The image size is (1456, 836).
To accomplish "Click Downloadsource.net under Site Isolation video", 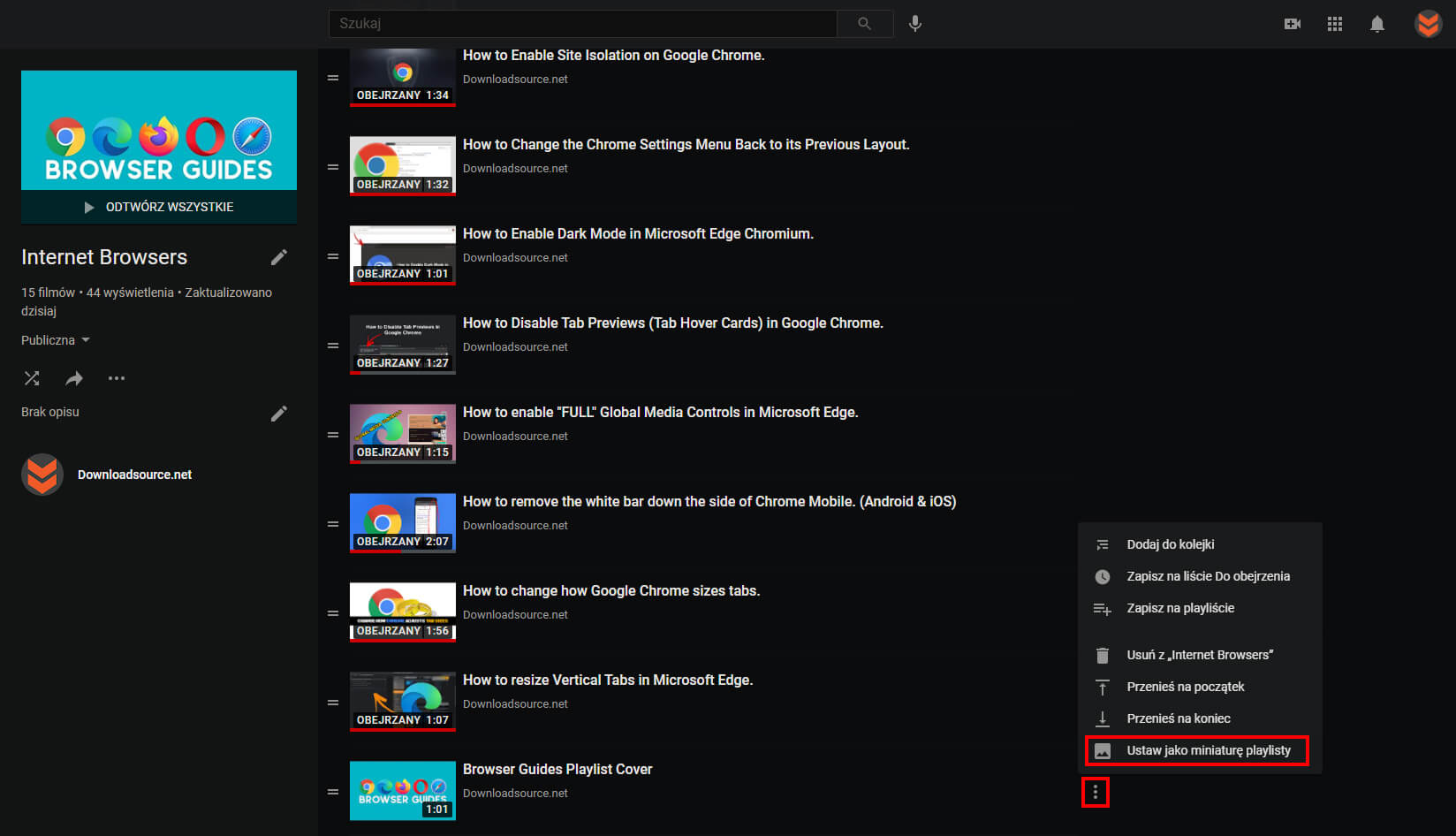I will (515, 79).
